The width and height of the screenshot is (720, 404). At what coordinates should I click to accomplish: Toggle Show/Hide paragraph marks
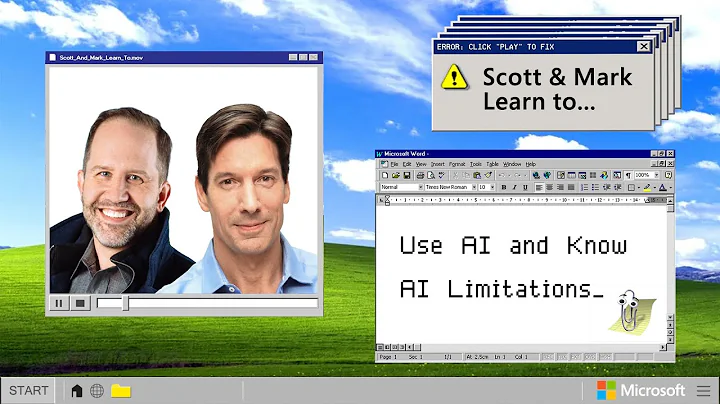(x=628, y=175)
